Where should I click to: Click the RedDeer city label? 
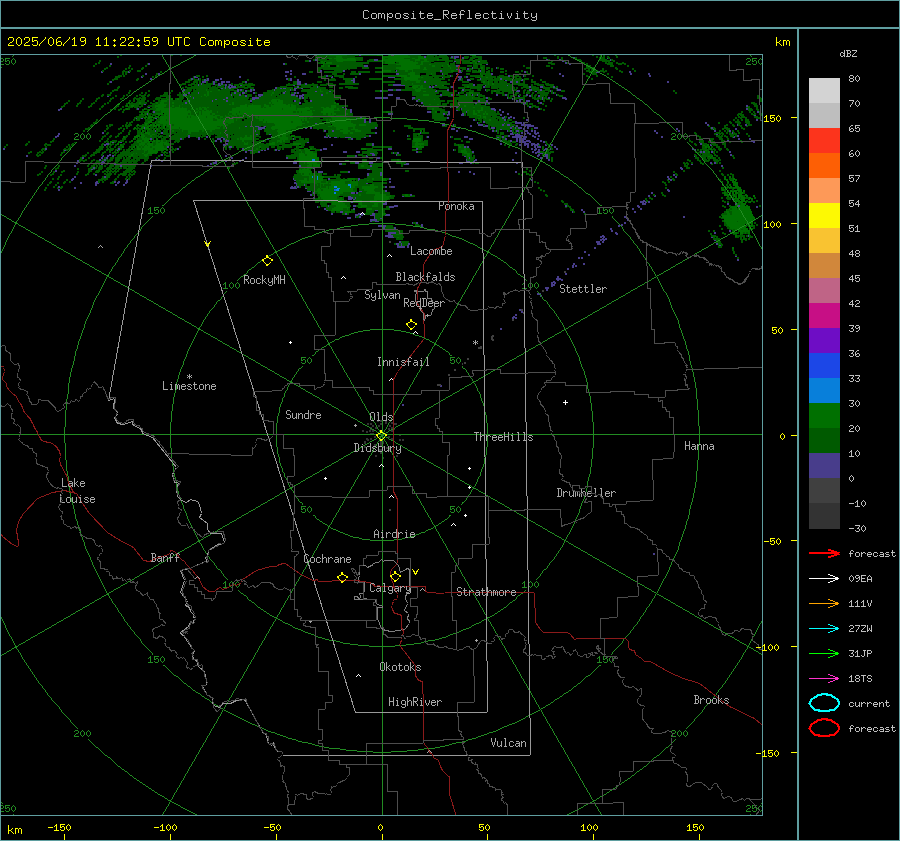coord(424,303)
